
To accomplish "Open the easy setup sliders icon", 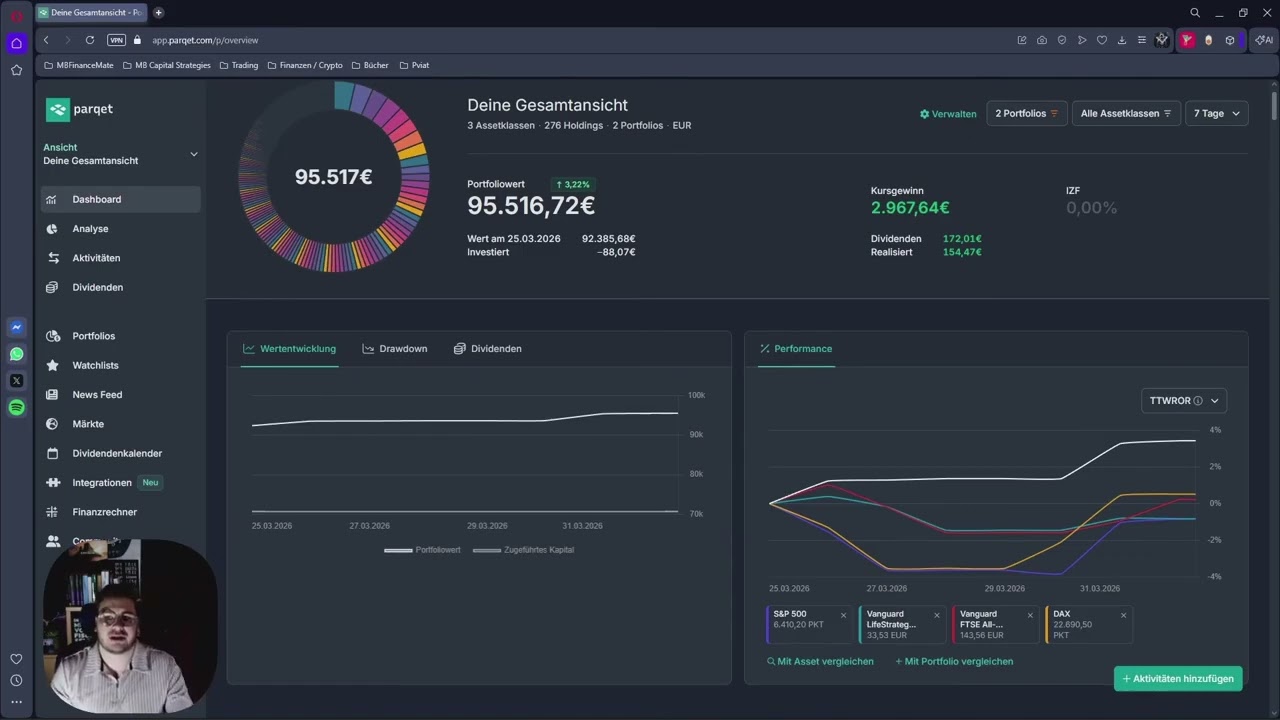I will [x=1142, y=40].
